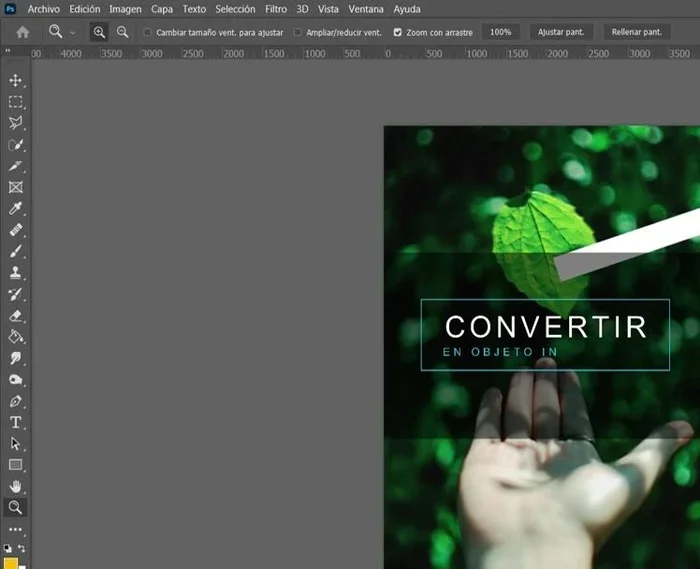Select the Eyedropper tool
Viewport: 700px width, 569px height.
click(x=15, y=208)
